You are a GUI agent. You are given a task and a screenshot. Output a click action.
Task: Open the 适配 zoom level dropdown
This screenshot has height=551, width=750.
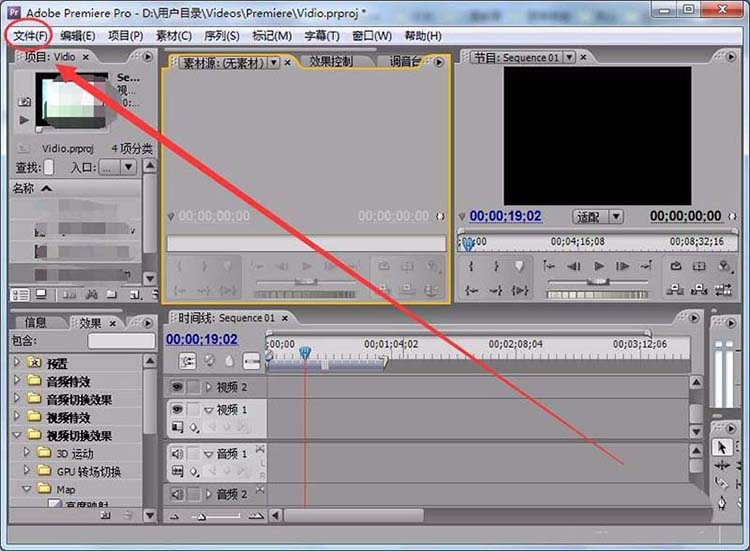(x=616, y=217)
